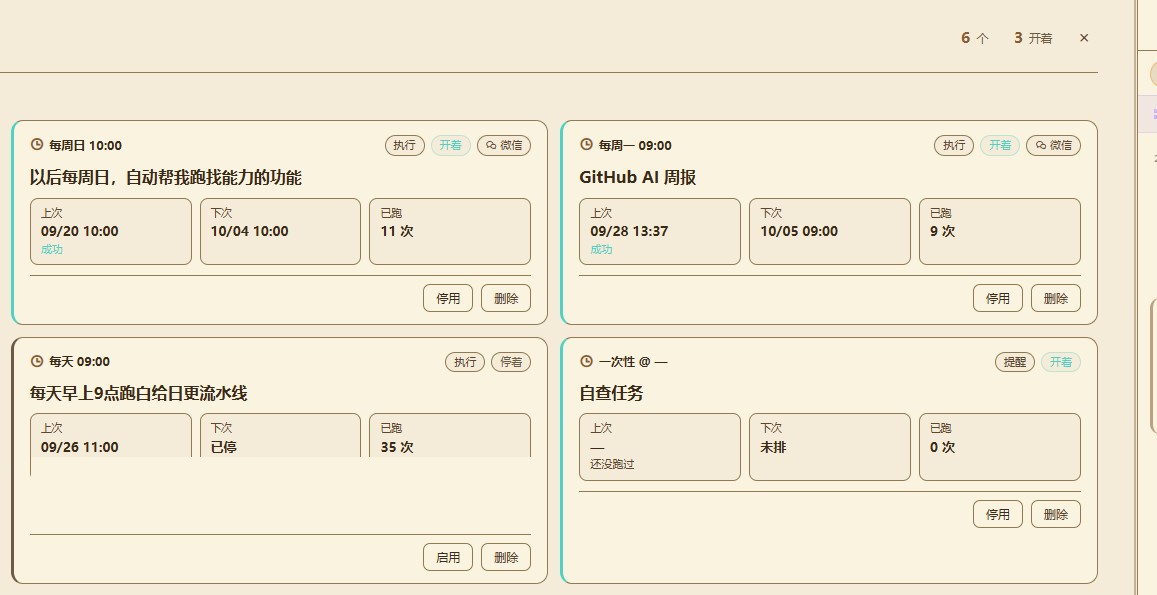
Task: Click the 未排 next-run box
Action: 830,447
